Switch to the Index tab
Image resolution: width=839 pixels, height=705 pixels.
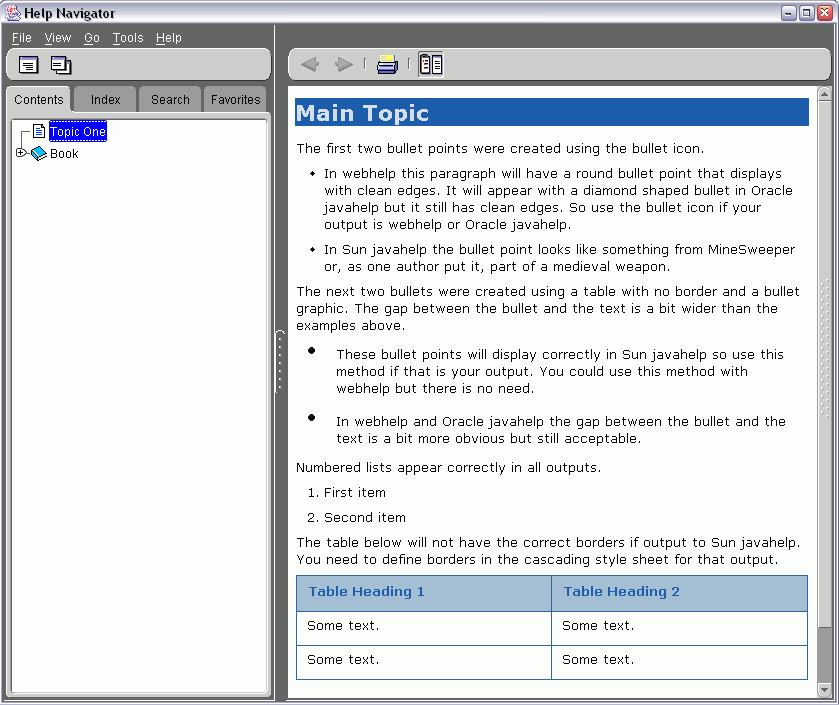tap(105, 99)
